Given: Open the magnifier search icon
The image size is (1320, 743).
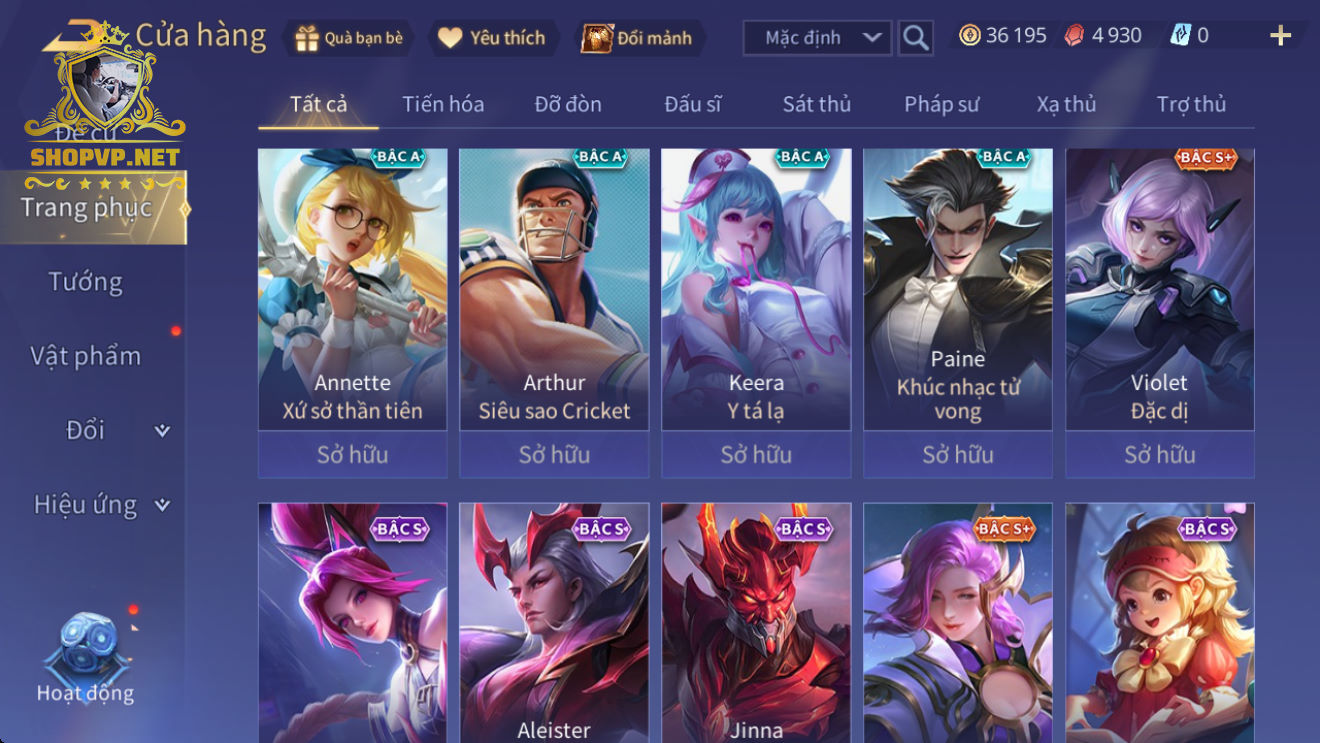Looking at the screenshot, I should click(x=915, y=38).
